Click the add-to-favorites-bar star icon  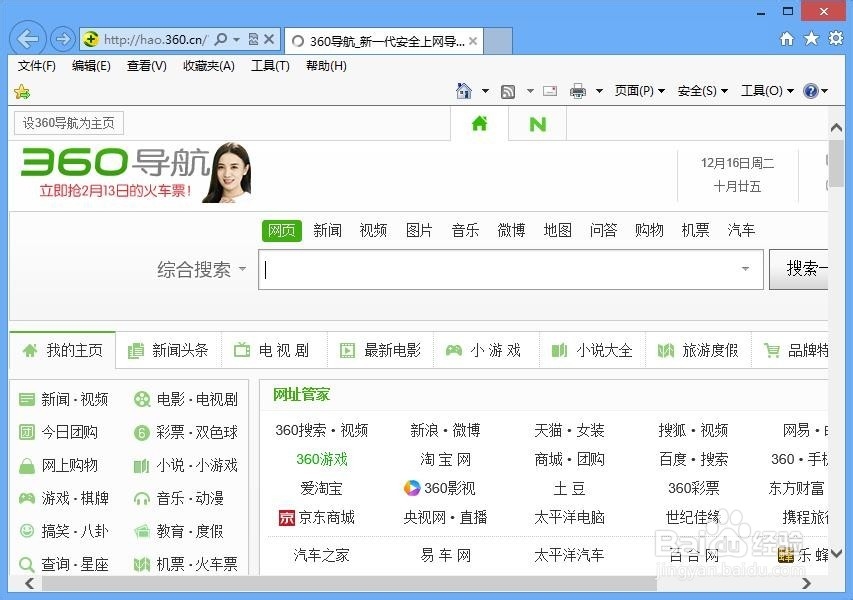point(22,91)
